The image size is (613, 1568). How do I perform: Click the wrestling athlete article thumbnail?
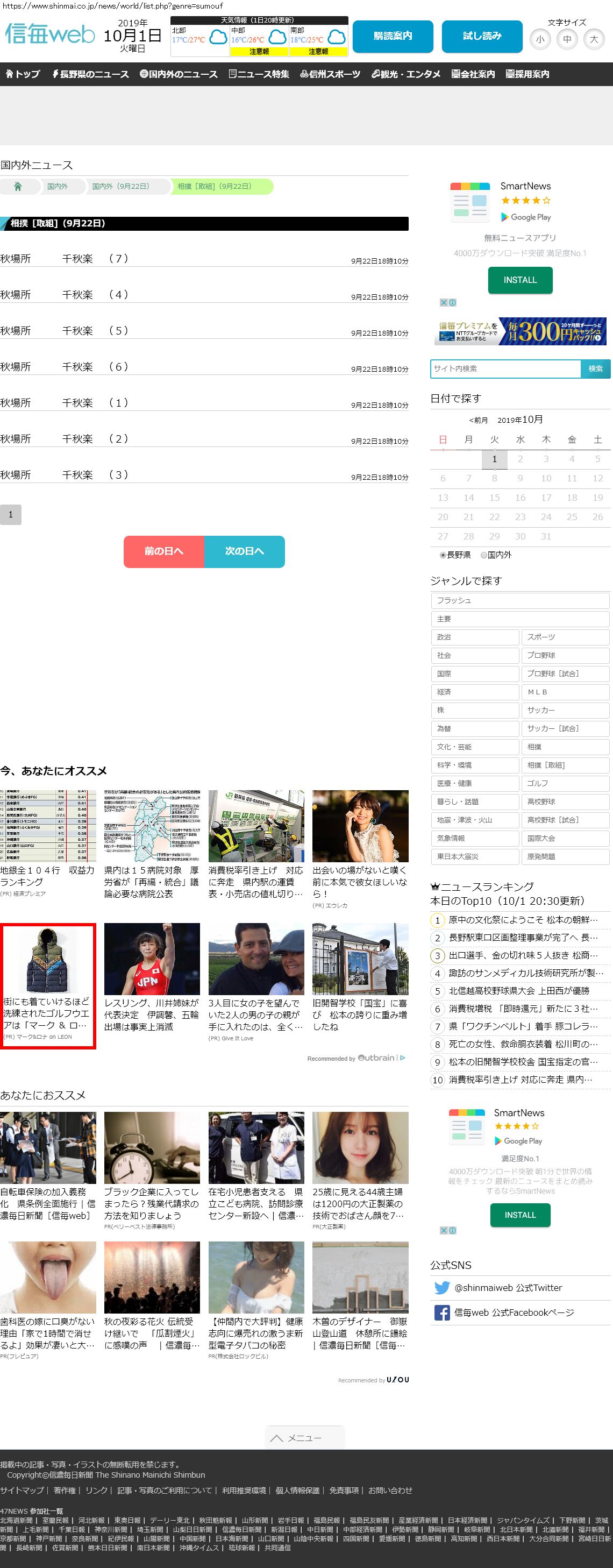point(152,959)
